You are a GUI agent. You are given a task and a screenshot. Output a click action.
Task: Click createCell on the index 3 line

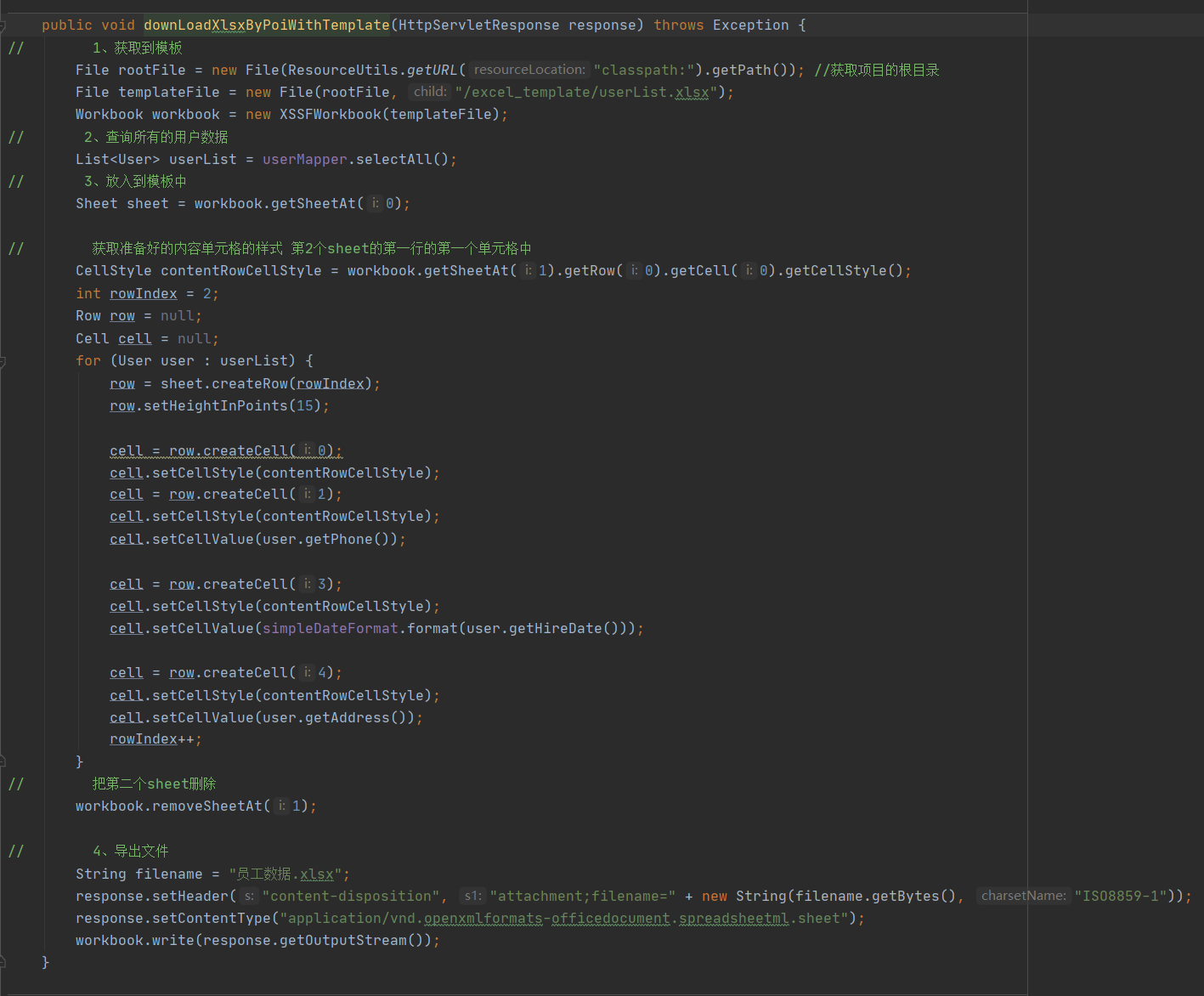[246, 584]
